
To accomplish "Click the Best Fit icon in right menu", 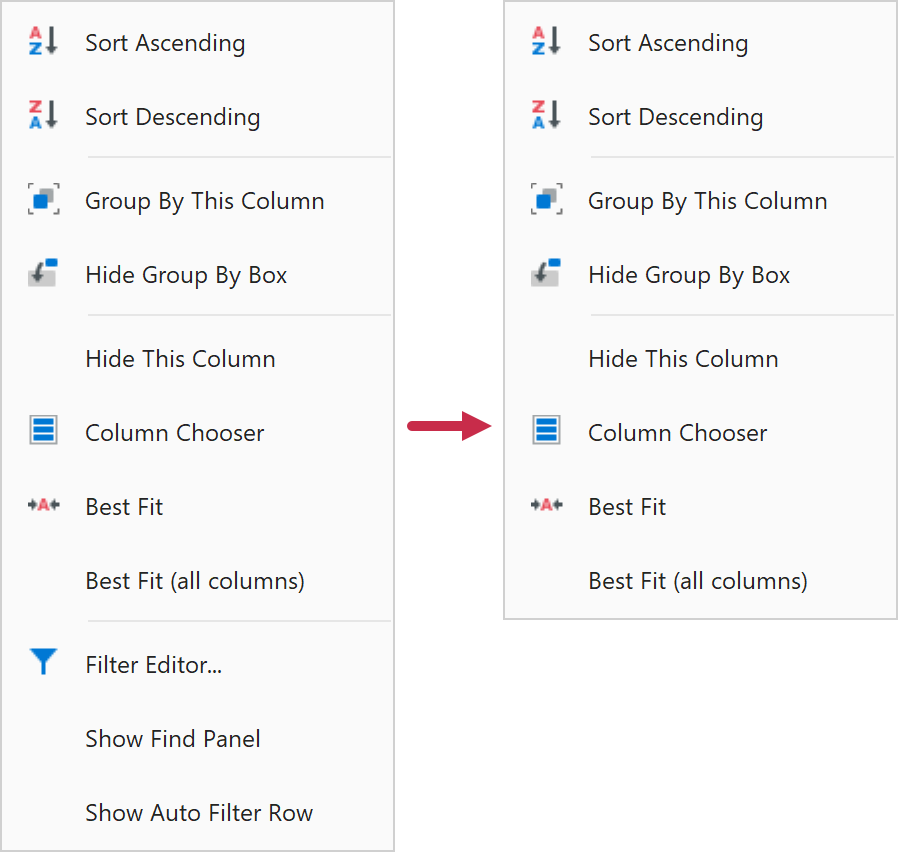I will click(x=546, y=506).
